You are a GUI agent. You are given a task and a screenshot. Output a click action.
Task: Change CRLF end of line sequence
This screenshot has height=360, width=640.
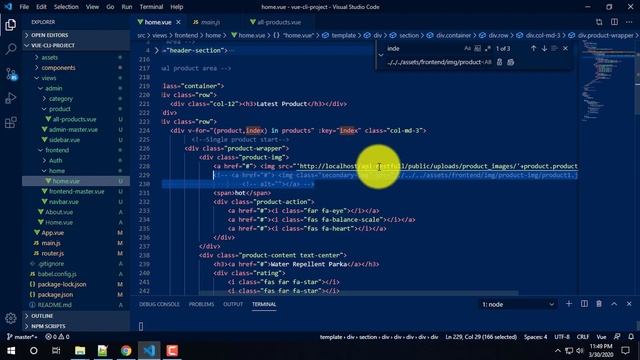coord(582,337)
